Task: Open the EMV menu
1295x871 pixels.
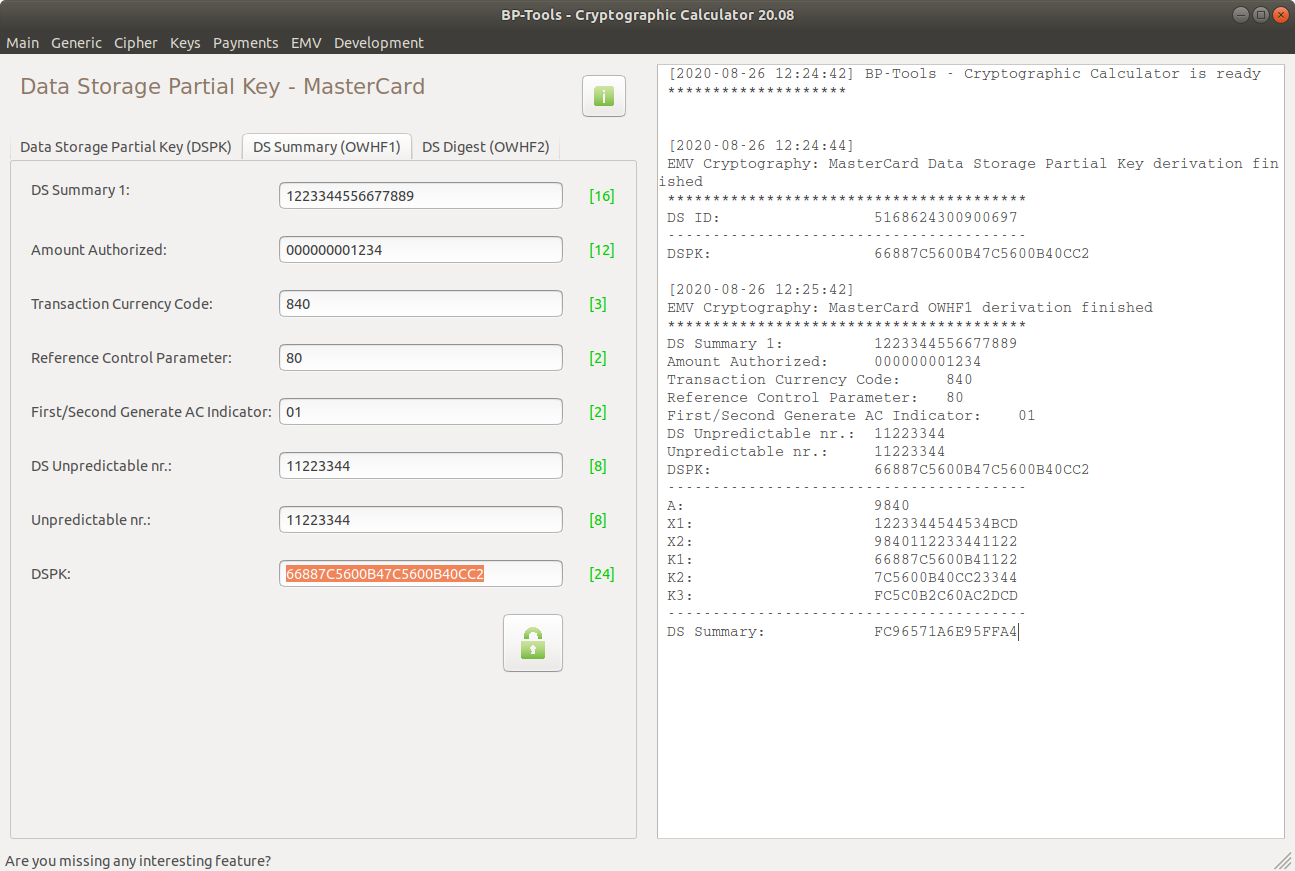Action: pos(306,43)
